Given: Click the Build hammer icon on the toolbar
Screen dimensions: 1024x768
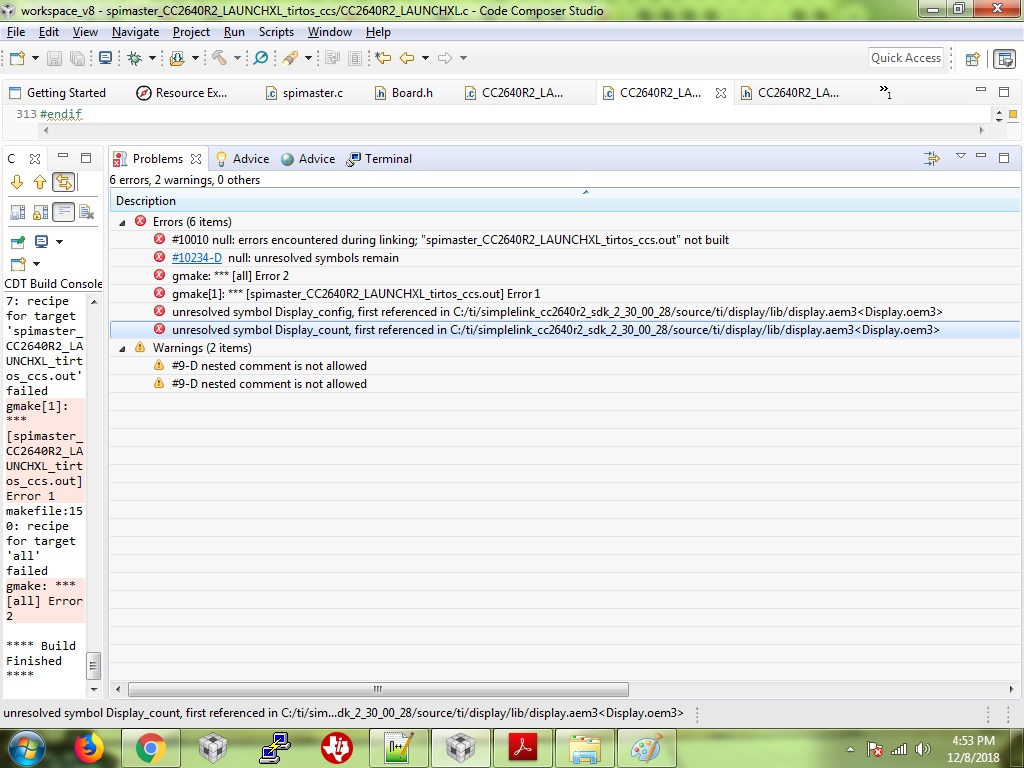Looking at the screenshot, I should click(219, 58).
